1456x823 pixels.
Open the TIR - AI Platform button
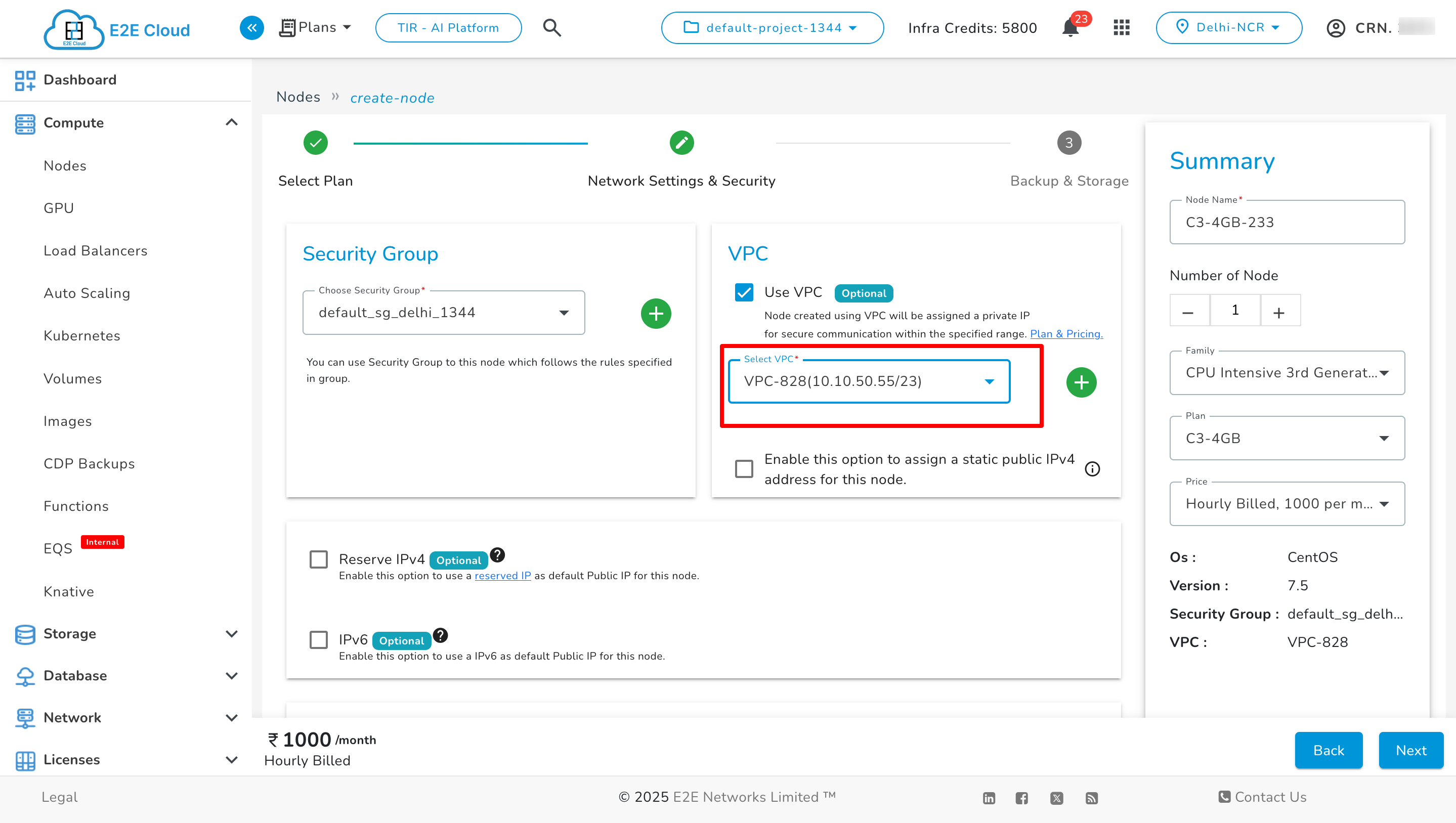click(448, 28)
